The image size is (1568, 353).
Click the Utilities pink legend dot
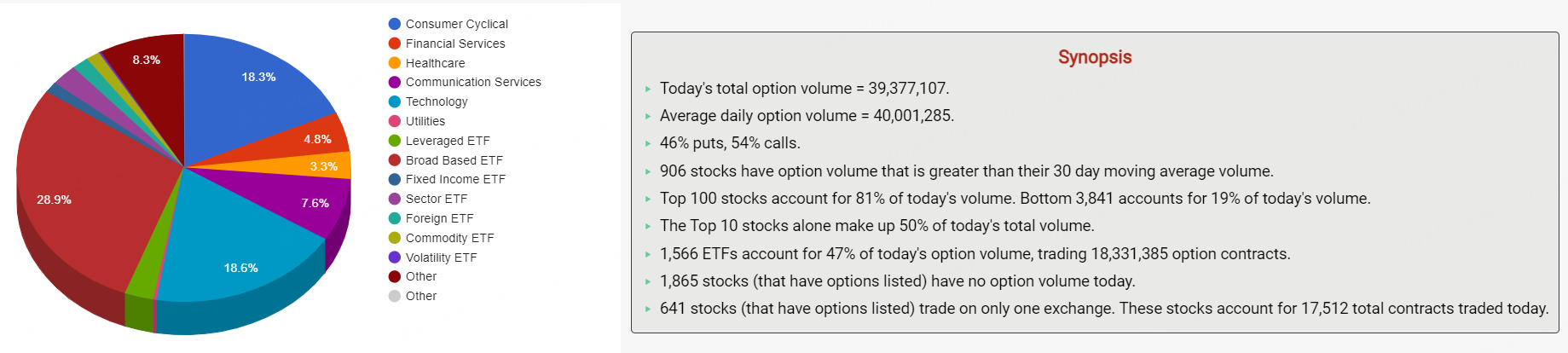(x=395, y=121)
